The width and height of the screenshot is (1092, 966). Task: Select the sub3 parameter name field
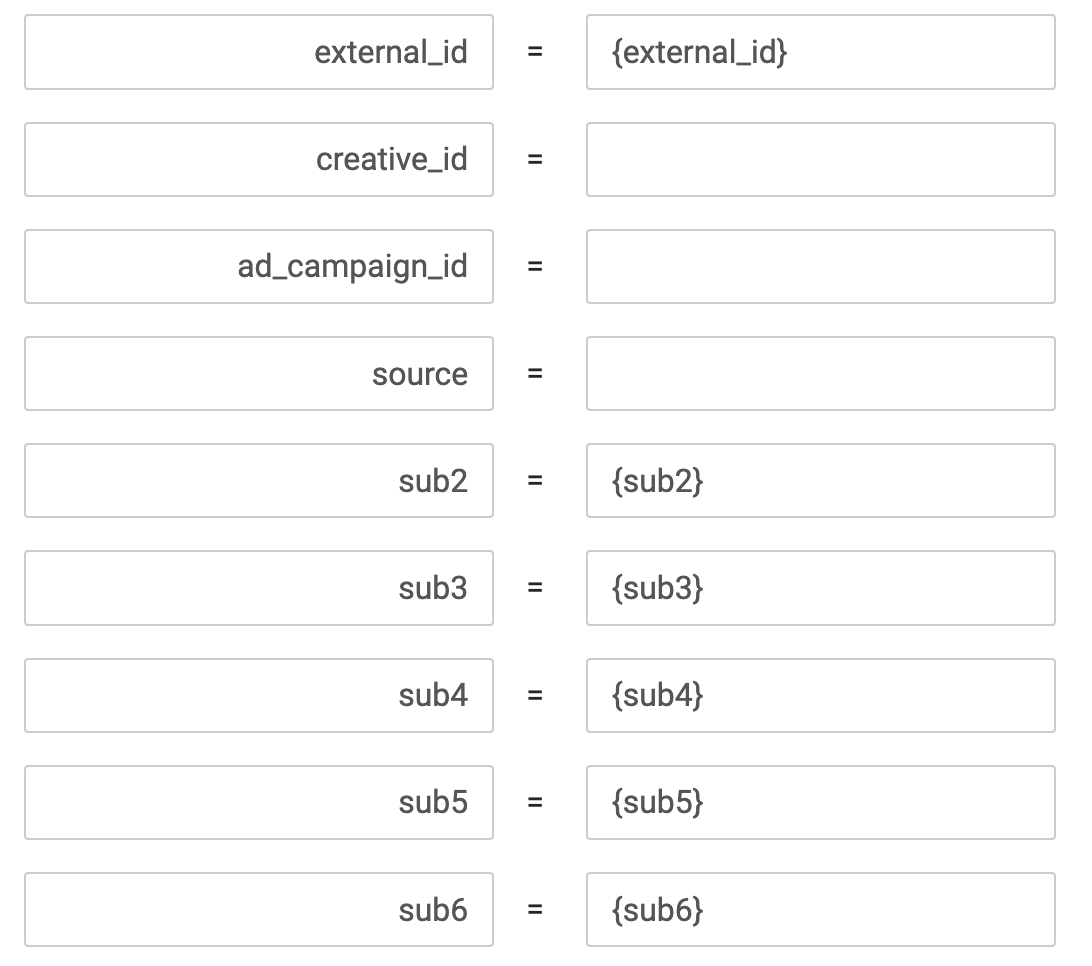point(259,588)
